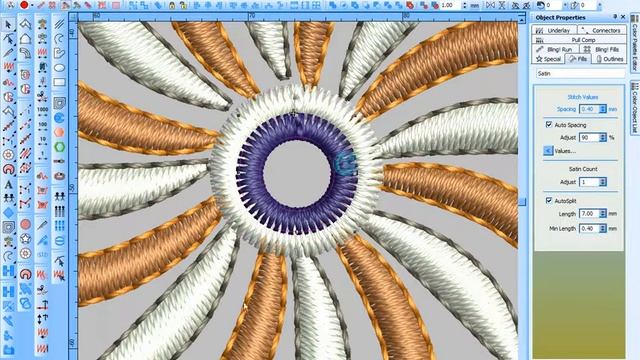This screenshot has width=640, height=360.
Task: Select the star shape tool
Action: 25,238
